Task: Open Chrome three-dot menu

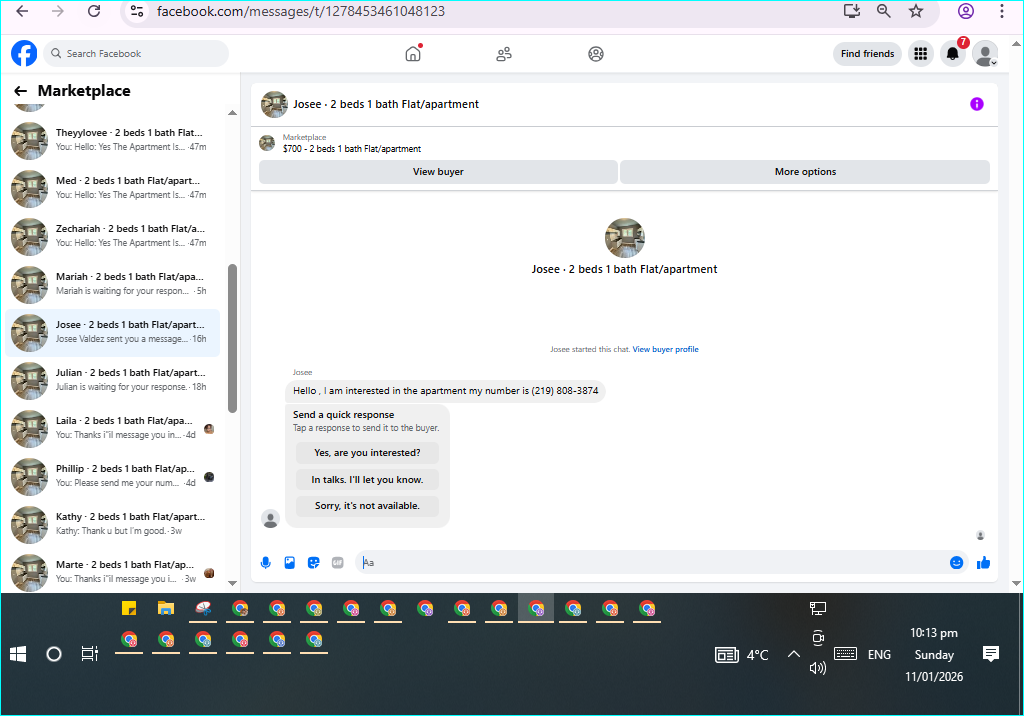Action: point(1002,11)
